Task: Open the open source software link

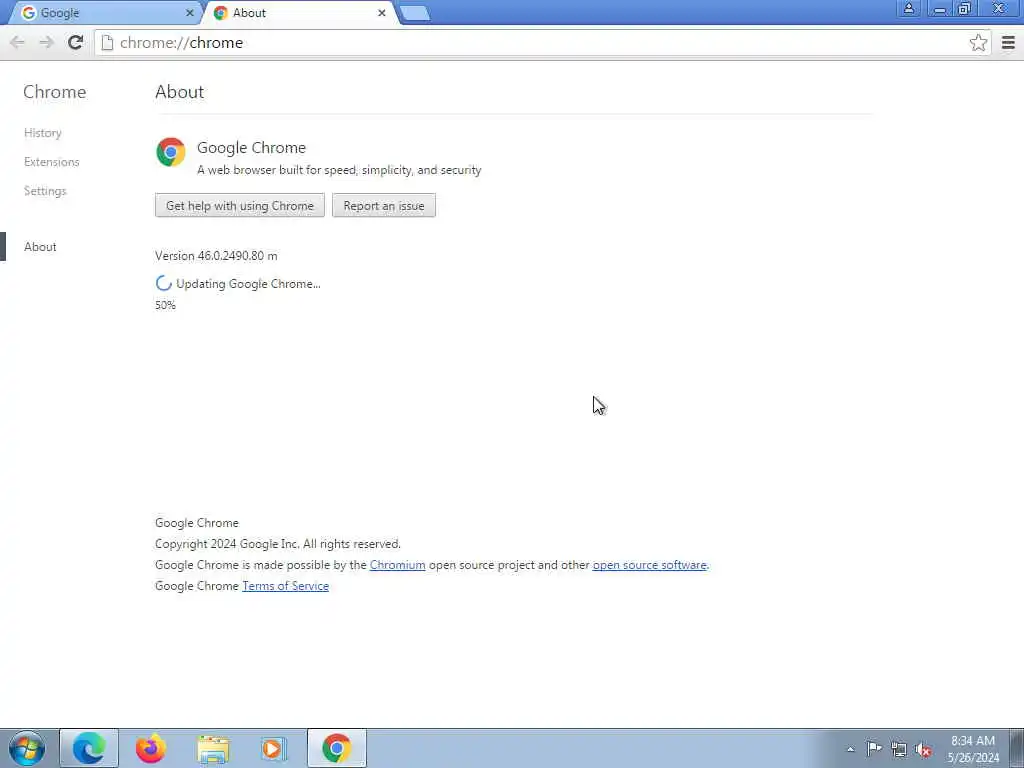Action: (650, 565)
